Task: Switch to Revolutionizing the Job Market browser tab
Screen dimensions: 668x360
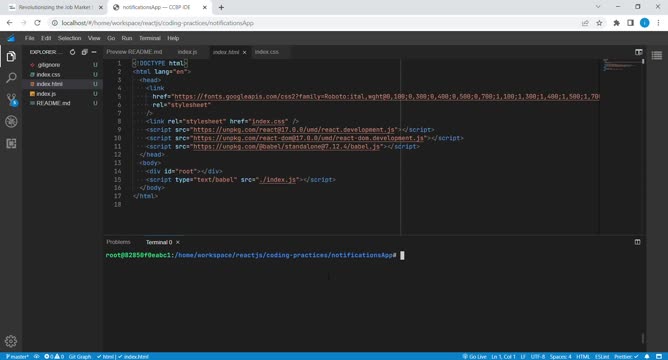Action: point(55,7)
